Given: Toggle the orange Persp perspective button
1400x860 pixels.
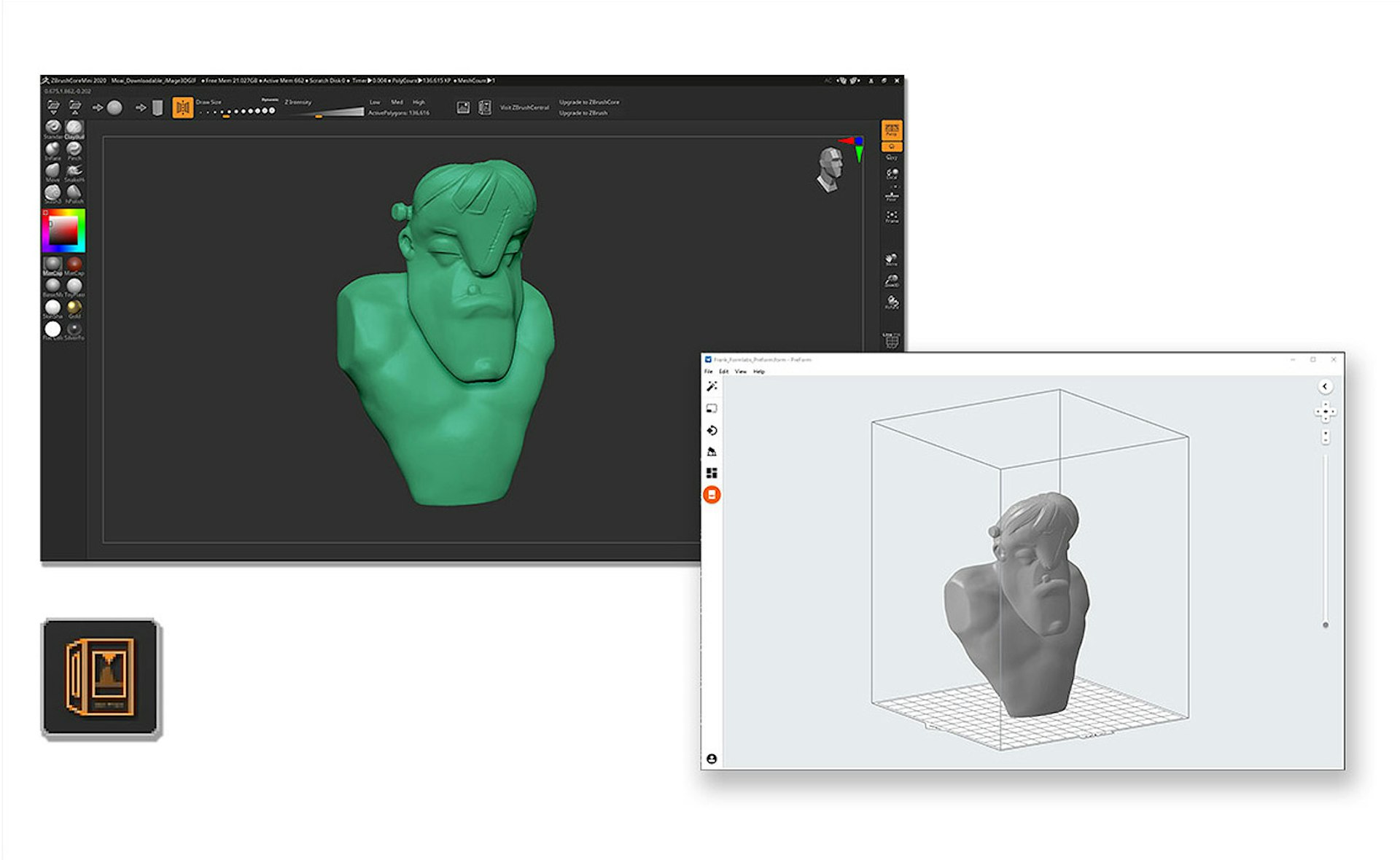Looking at the screenshot, I should 892,130.
